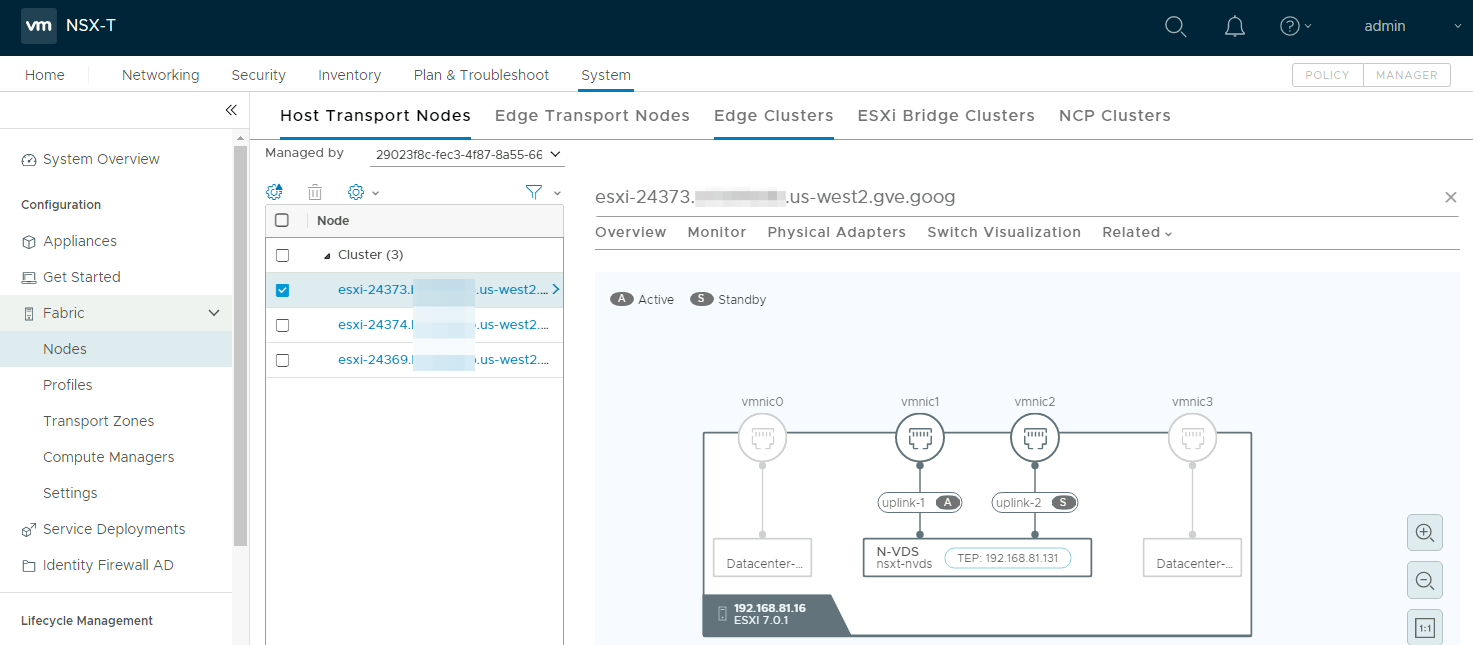The width and height of the screenshot is (1473, 645).
Task: Switch to ESXi Bridge Clusters tab
Action: (946, 116)
